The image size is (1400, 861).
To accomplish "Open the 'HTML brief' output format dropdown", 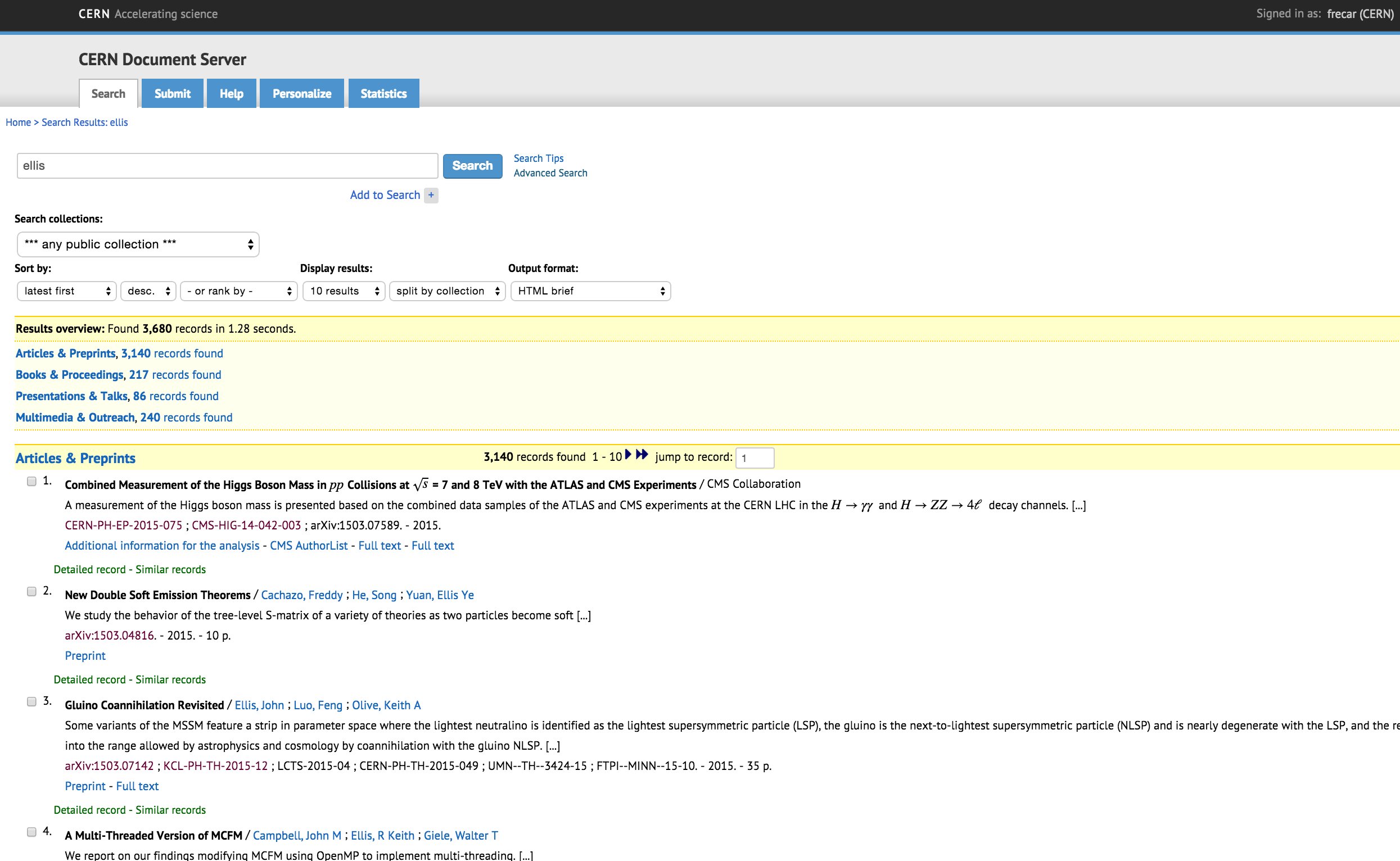I will tap(590, 291).
